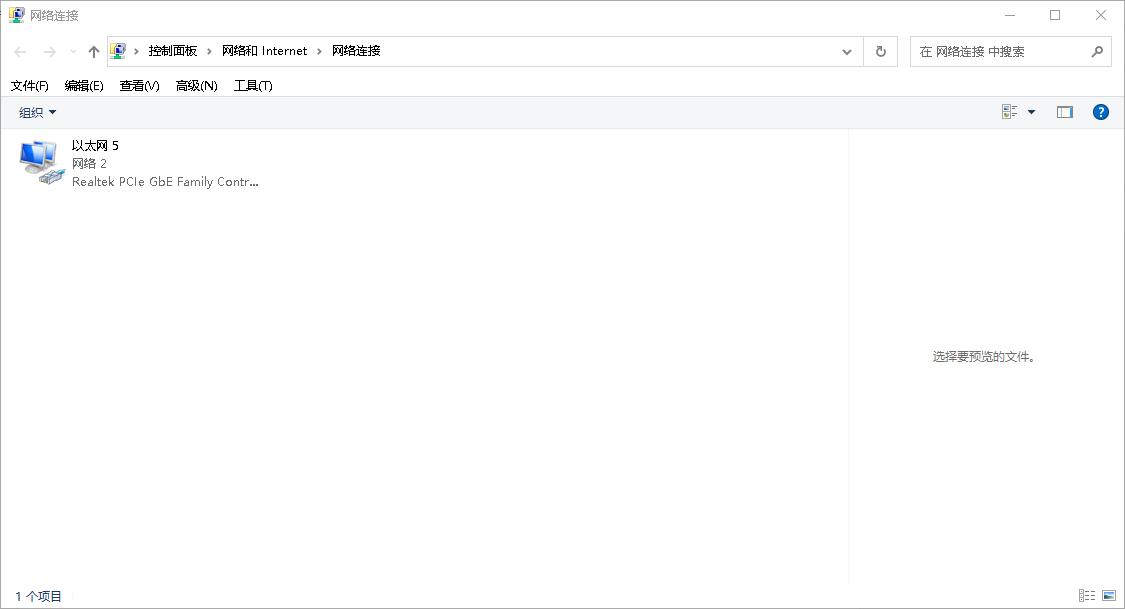Click the network icon in the address bar
The width and height of the screenshot is (1125, 609).
pyautogui.click(x=119, y=50)
